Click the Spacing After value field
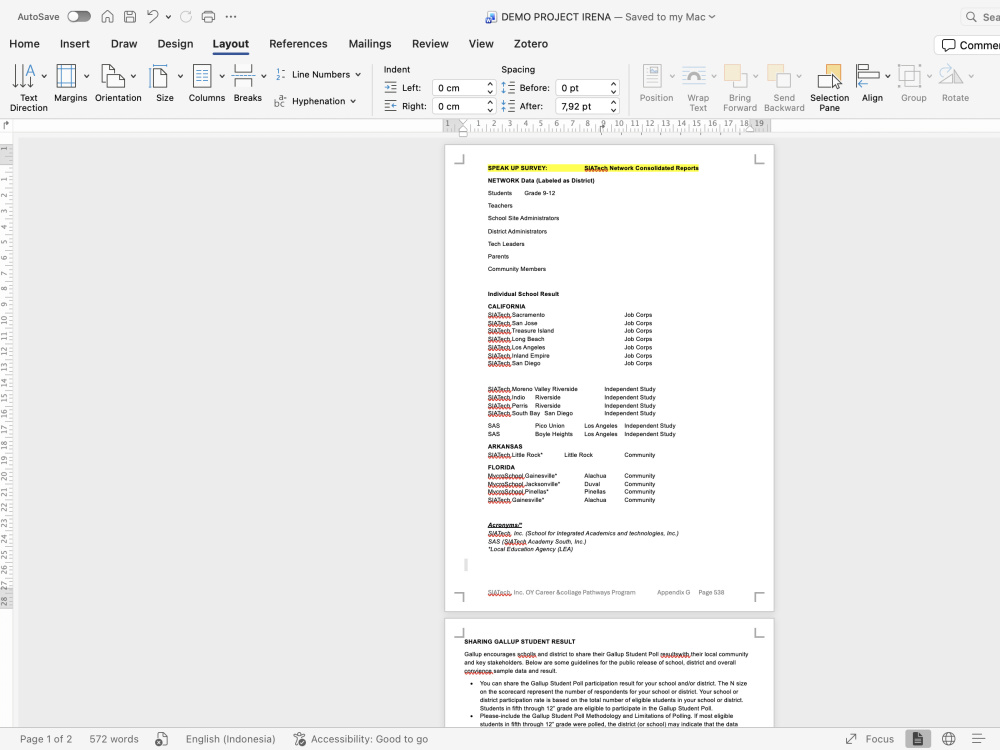The height and width of the screenshot is (750, 1000). tap(582, 107)
